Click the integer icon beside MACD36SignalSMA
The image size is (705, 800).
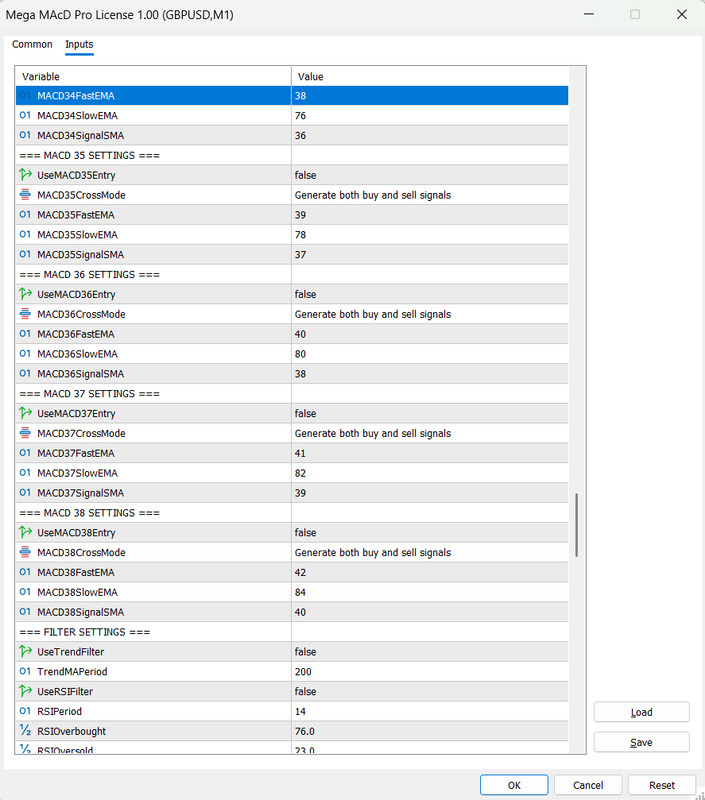25,374
